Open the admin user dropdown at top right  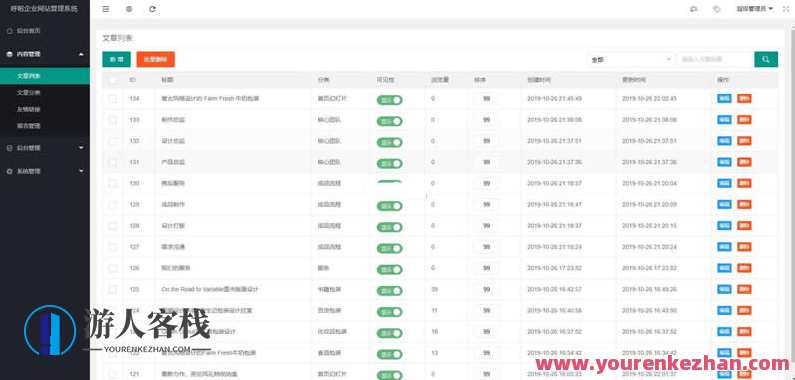pyautogui.click(x=754, y=9)
